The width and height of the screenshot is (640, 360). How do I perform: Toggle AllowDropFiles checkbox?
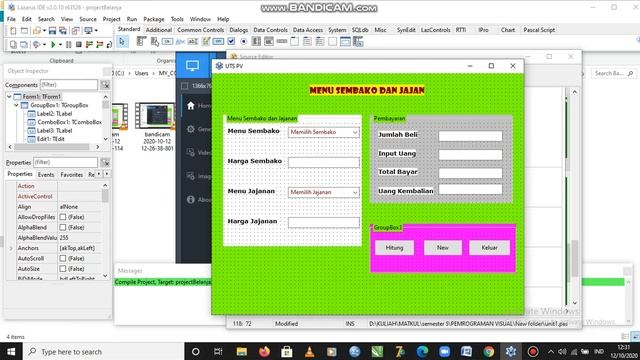[x=63, y=217]
